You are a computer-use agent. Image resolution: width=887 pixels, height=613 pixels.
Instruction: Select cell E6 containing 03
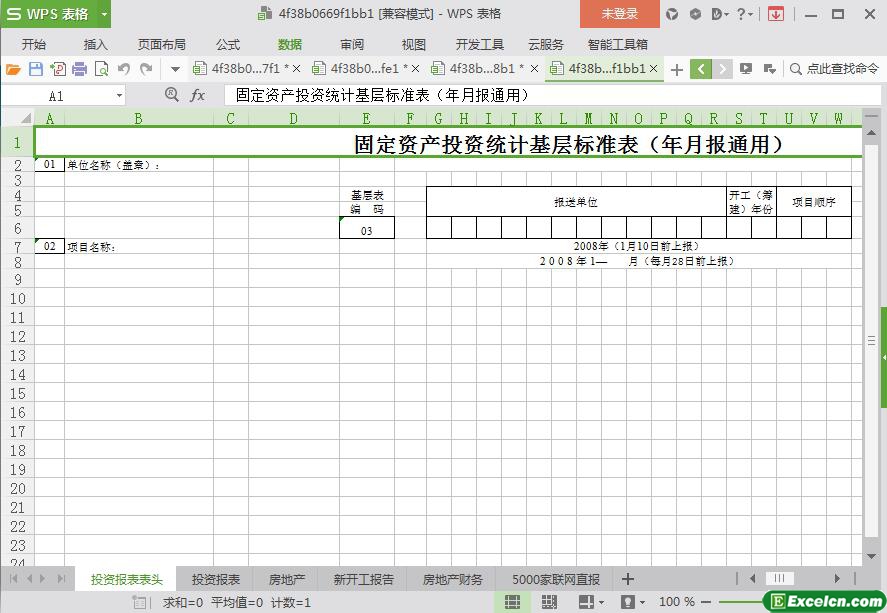(366, 230)
